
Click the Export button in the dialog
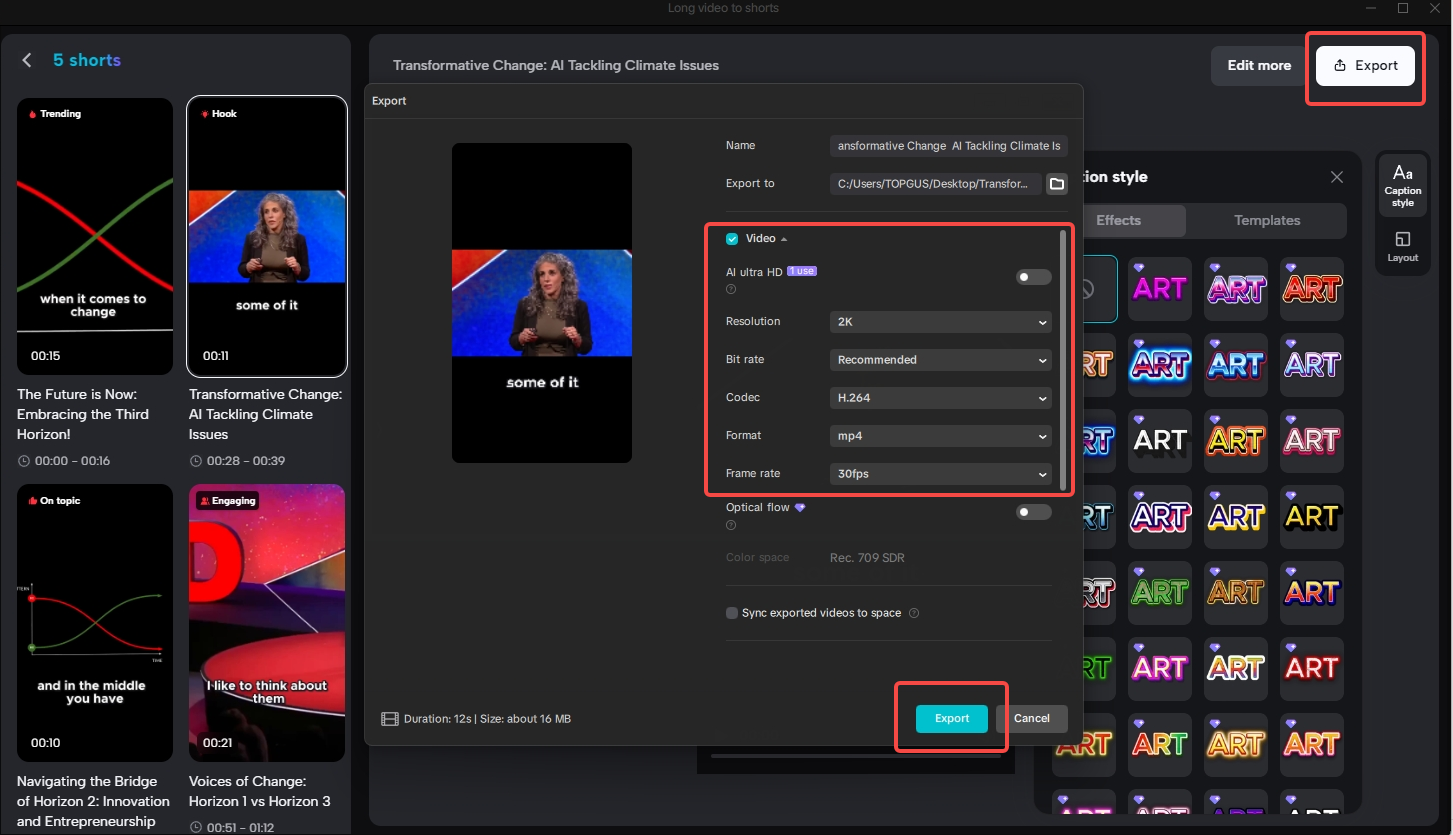(x=950, y=718)
